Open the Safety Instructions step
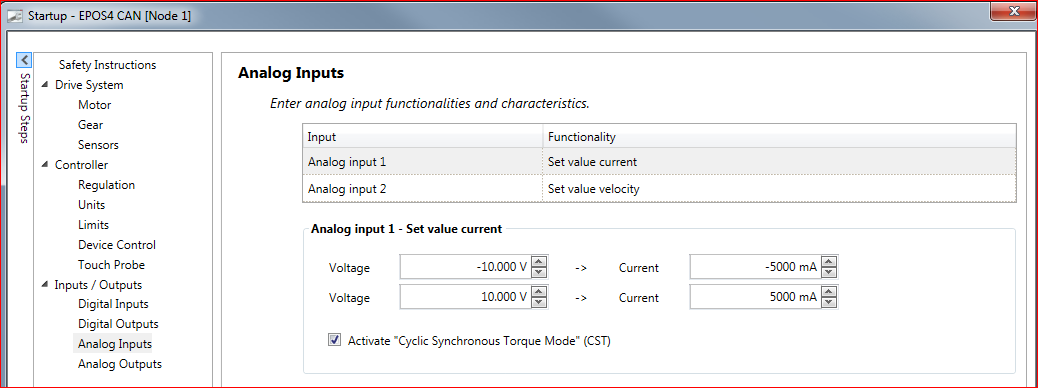This screenshot has width=1038, height=388. coord(107,65)
